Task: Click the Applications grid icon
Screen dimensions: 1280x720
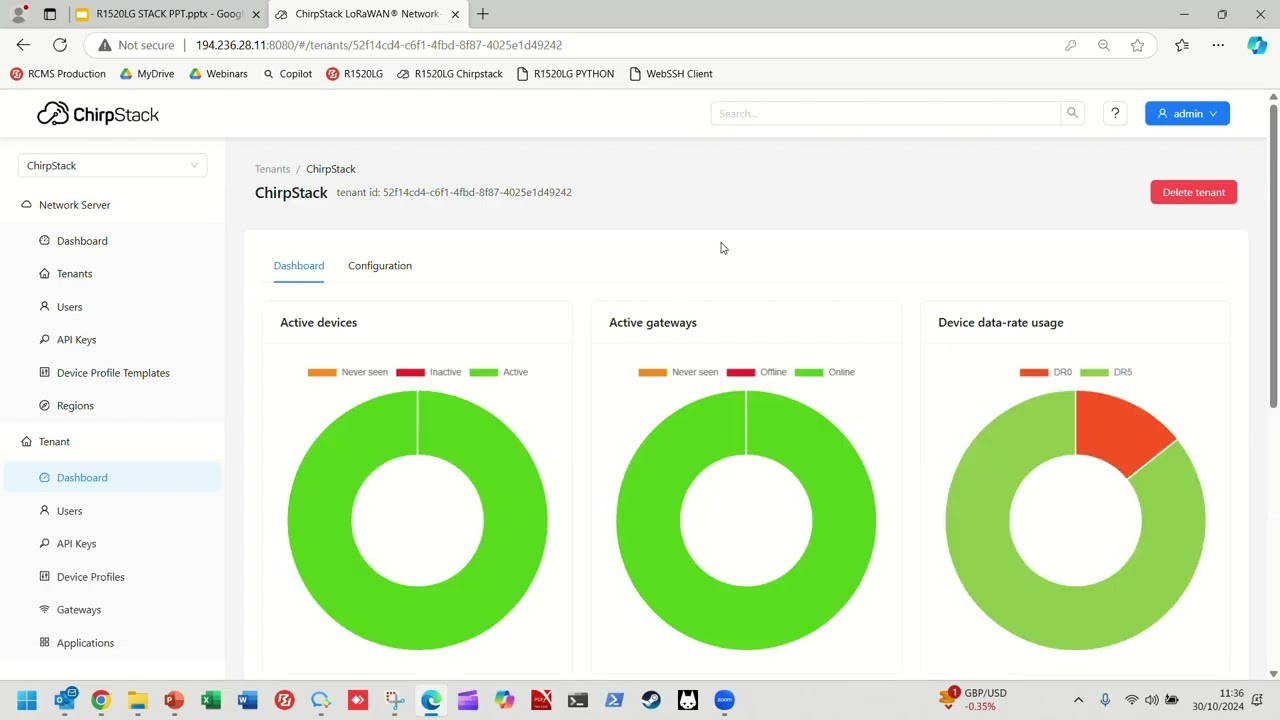Action: click(x=44, y=642)
